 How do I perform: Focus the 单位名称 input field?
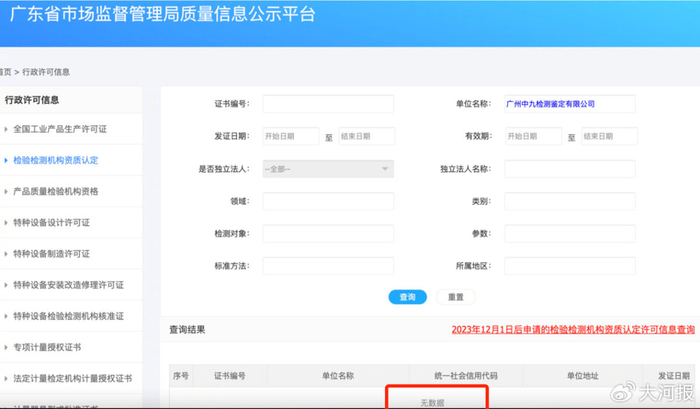[x=570, y=104]
